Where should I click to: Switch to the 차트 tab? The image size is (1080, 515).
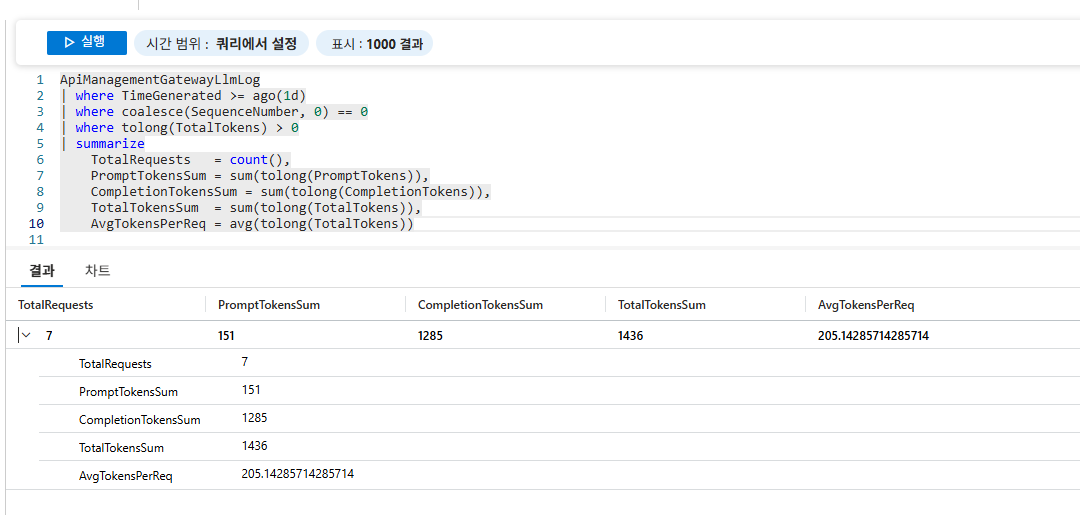point(98,271)
